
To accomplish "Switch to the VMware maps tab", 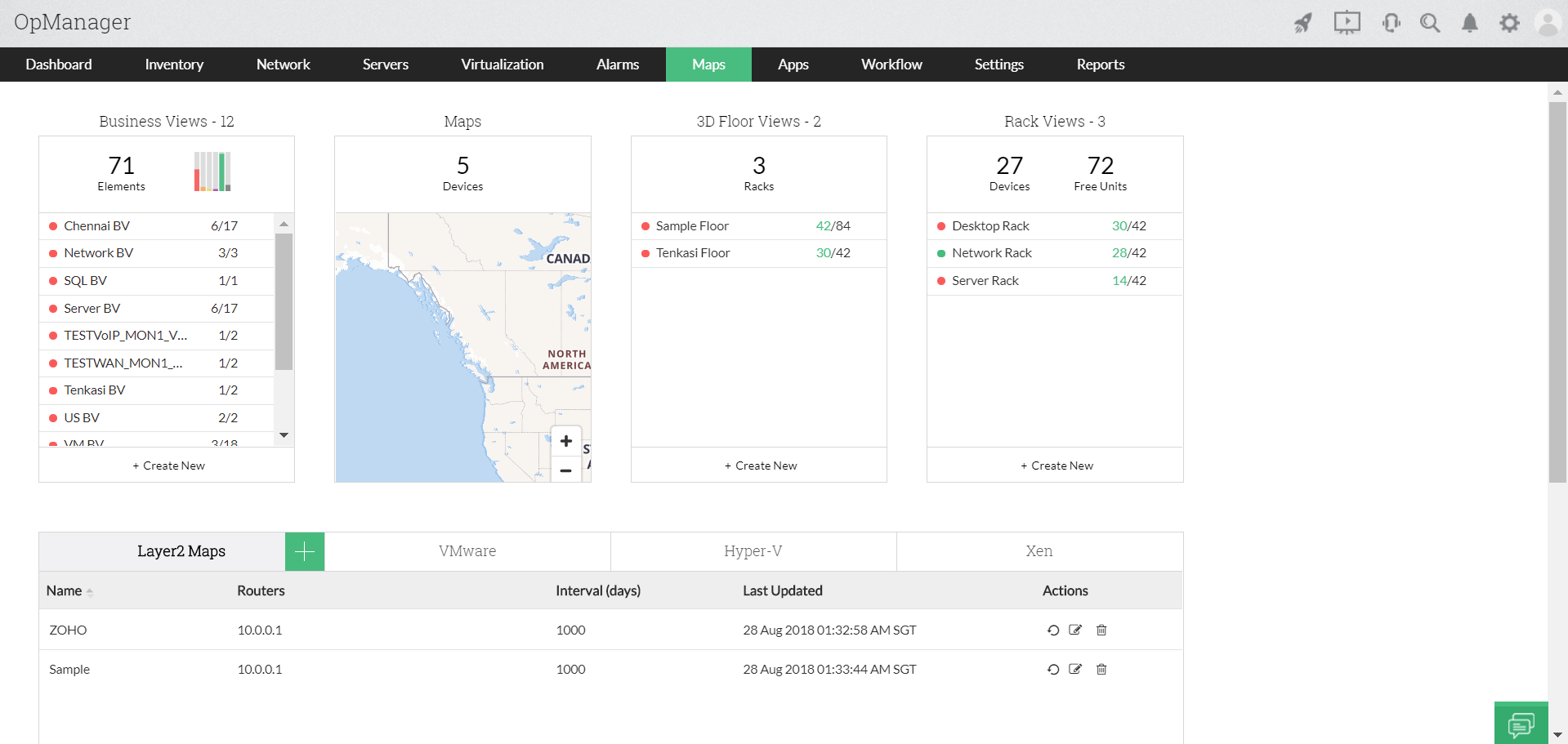I will tap(467, 551).
